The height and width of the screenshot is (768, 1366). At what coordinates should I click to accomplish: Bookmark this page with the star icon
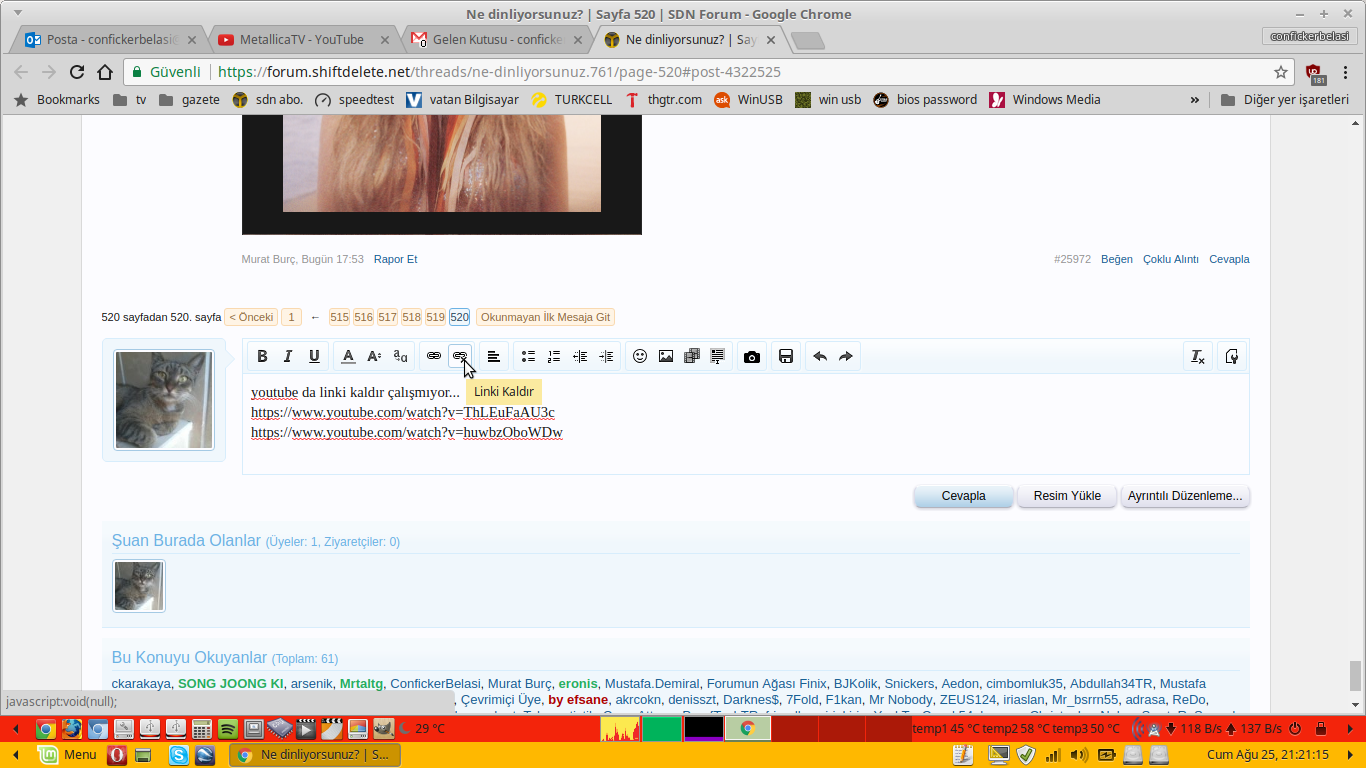(x=1280, y=72)
